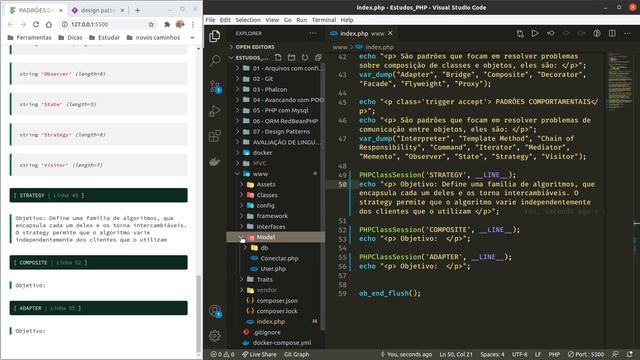Open the Explorer view in activity bar

coord(215,36)
